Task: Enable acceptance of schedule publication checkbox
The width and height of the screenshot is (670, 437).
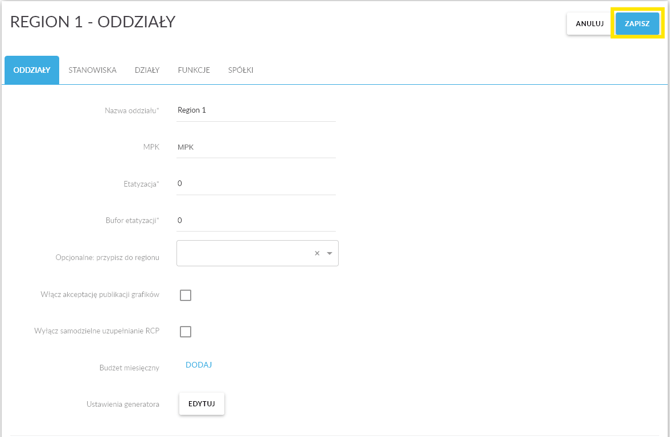Action: [x=185, y=295]
